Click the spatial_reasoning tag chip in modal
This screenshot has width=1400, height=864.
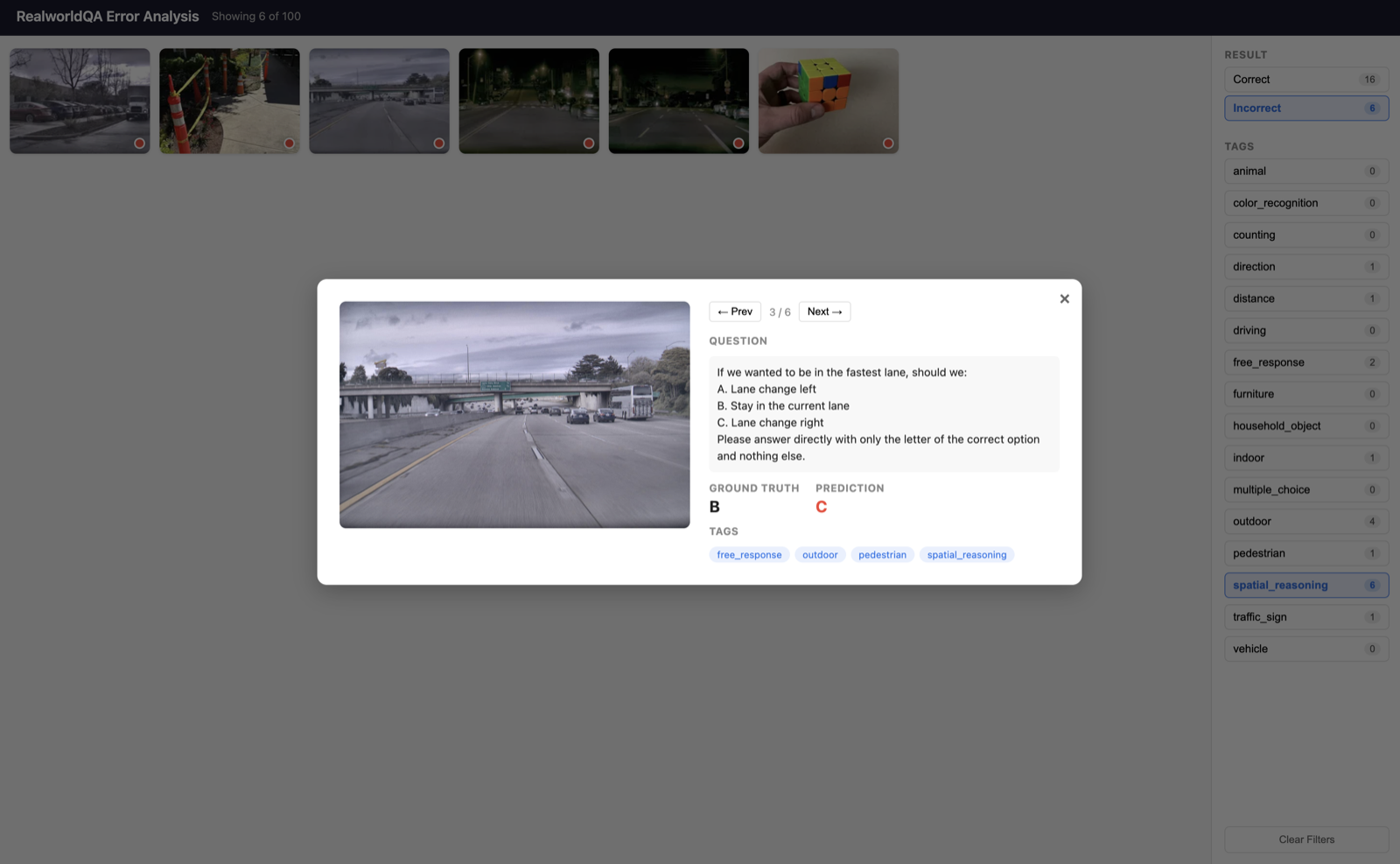click(x=967, y=555)
